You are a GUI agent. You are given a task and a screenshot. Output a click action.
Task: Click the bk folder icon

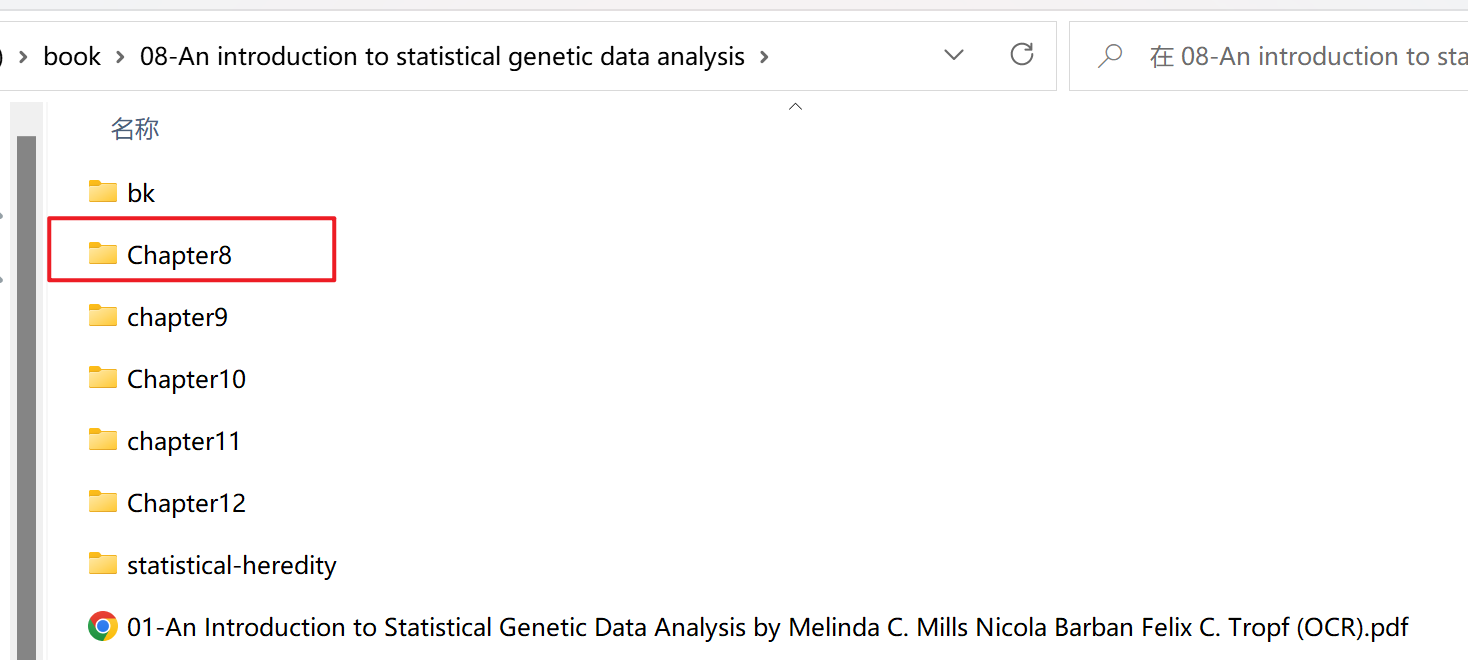click(102, 191)
